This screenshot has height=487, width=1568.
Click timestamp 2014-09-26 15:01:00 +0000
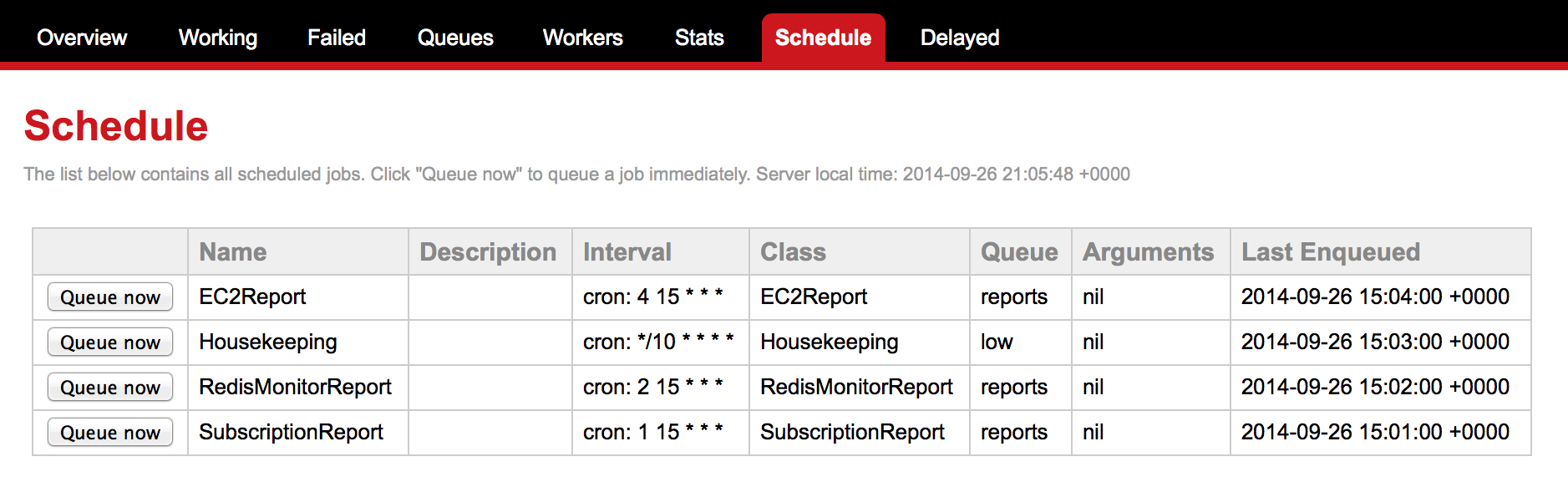coord(1375,432)
